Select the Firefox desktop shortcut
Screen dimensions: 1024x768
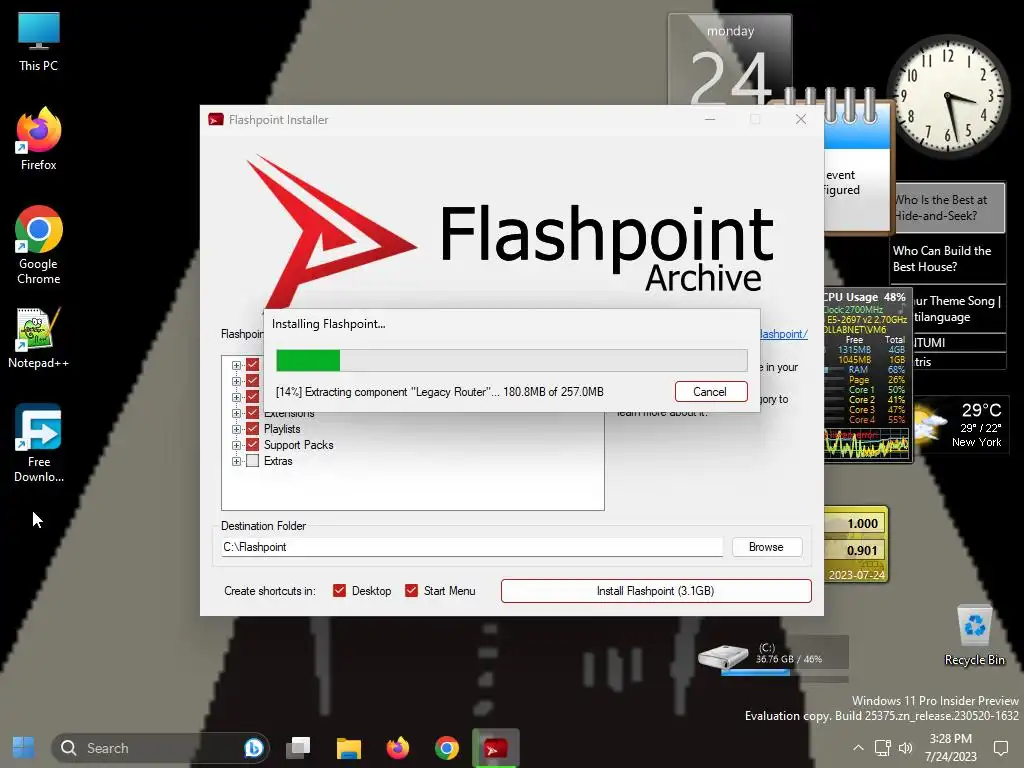click(x=39, y=139)
